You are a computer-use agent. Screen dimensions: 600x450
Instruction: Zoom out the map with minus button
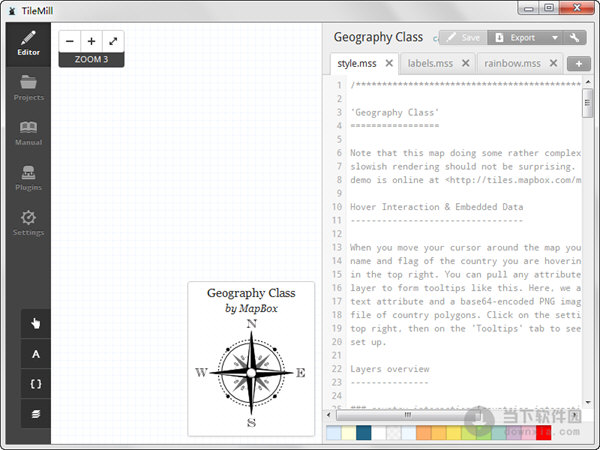click(70, 42)
